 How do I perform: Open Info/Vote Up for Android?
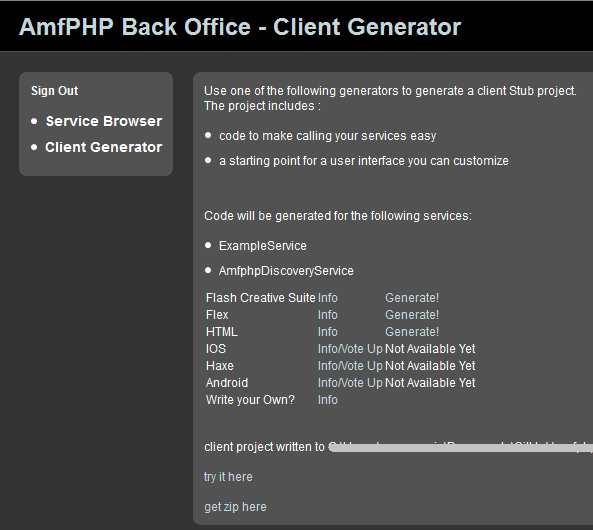[350, 383]
